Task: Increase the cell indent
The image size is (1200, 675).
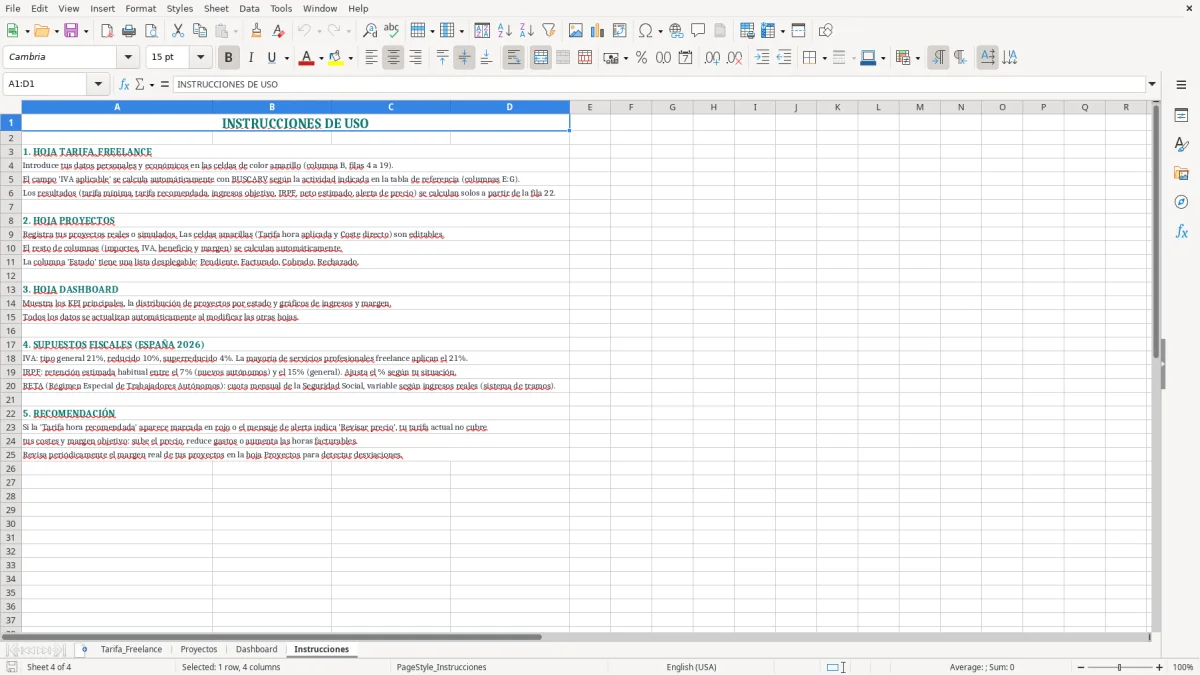Action: [762, 58]
